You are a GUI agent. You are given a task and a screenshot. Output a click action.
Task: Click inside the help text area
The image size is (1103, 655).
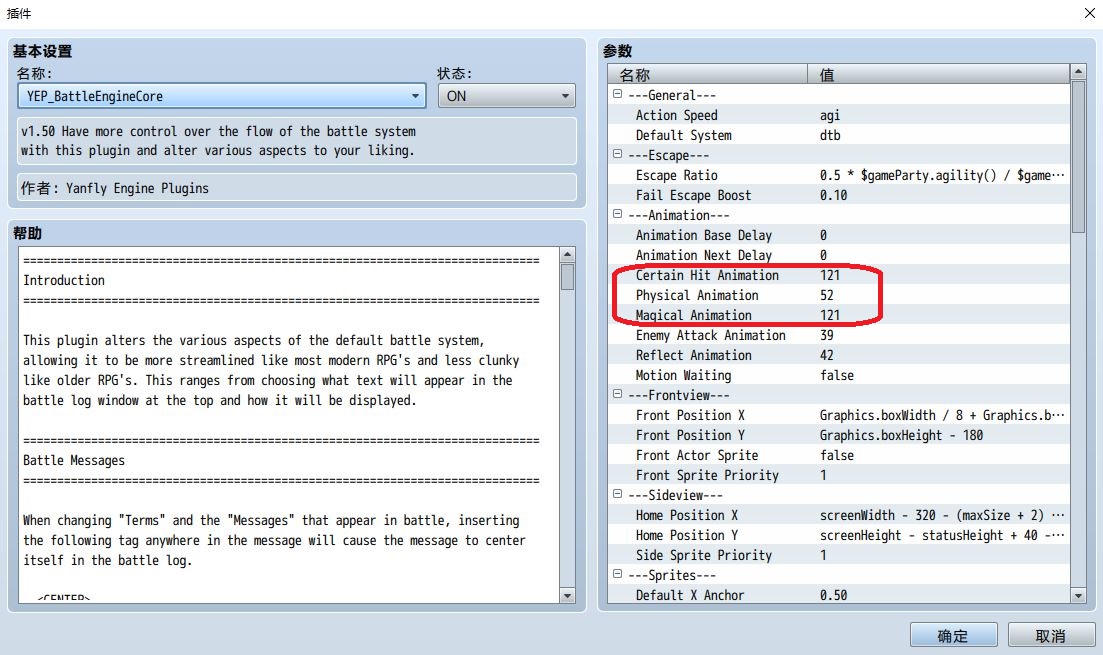[x=289, y=425]
